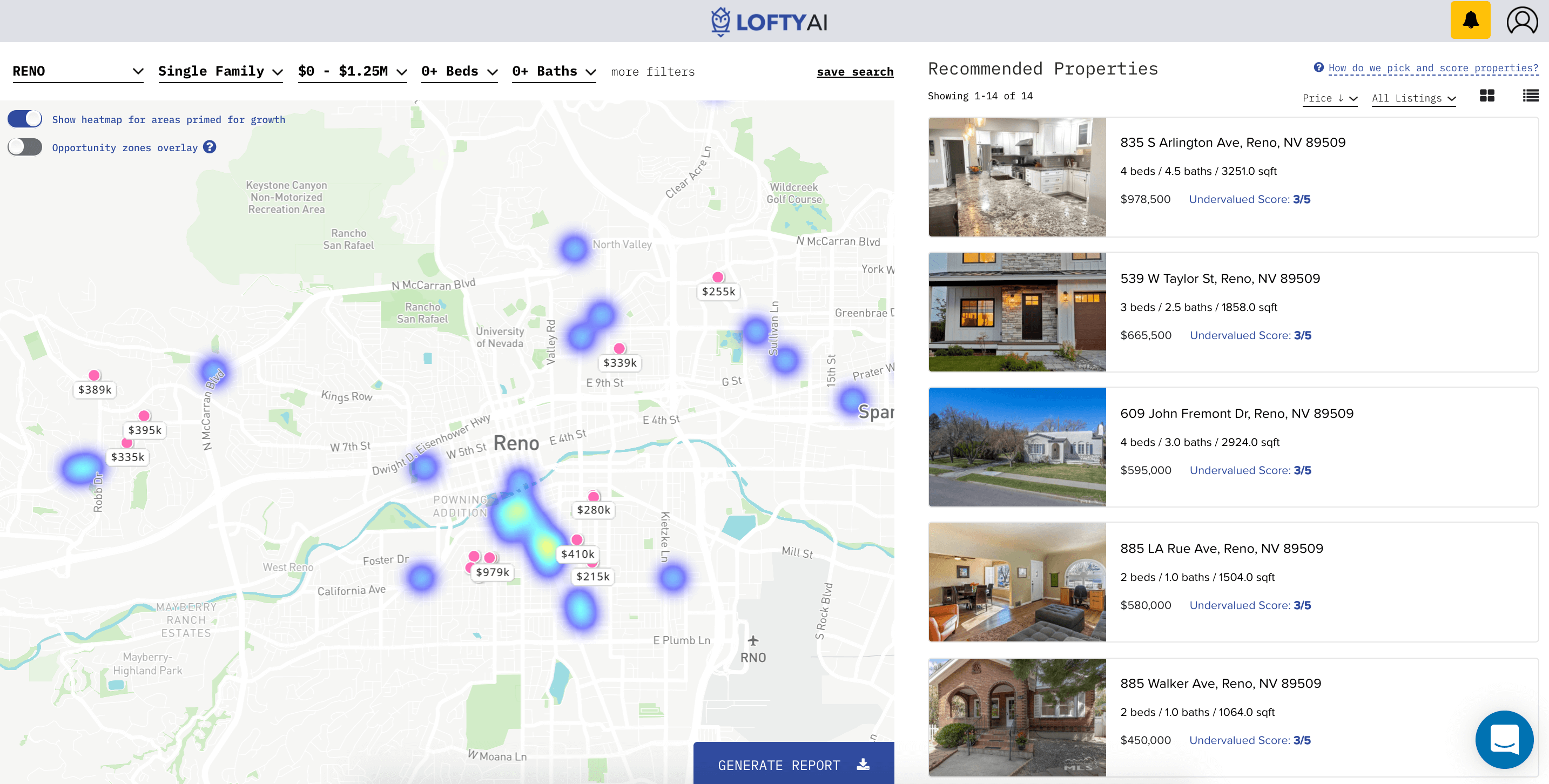The width and height of the screenshot is (1549, 784).
Task: Click the $979k map price marker
Action: pos(493,572)
